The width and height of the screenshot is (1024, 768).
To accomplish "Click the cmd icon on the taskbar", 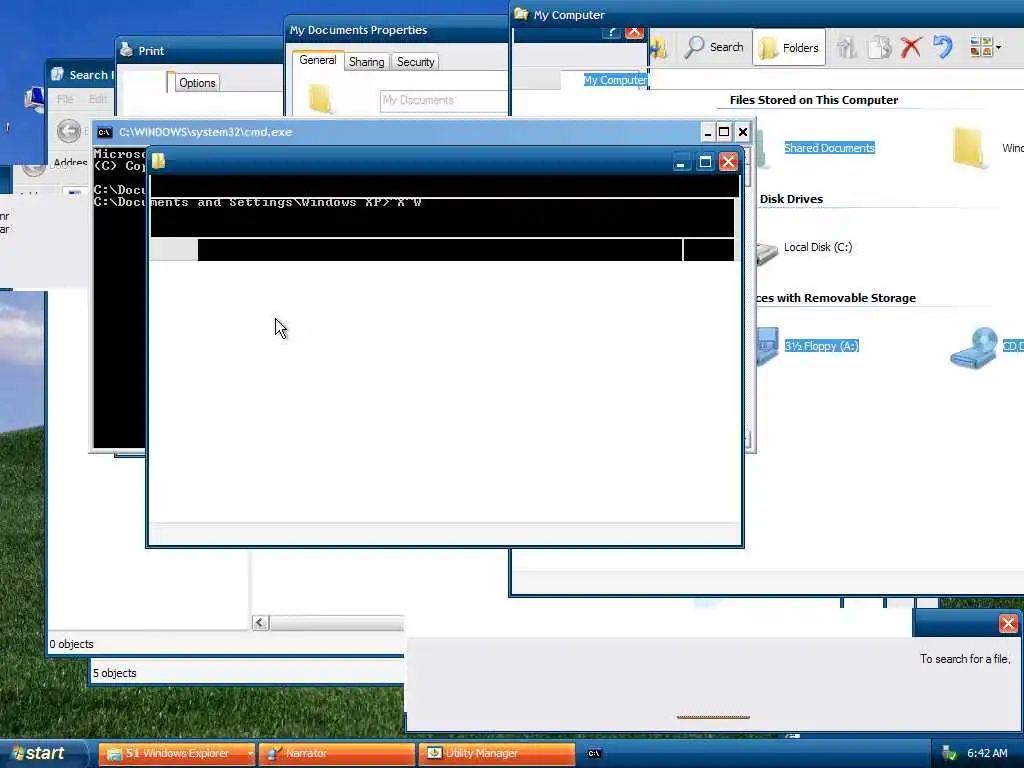I will (x=594, y=754).
